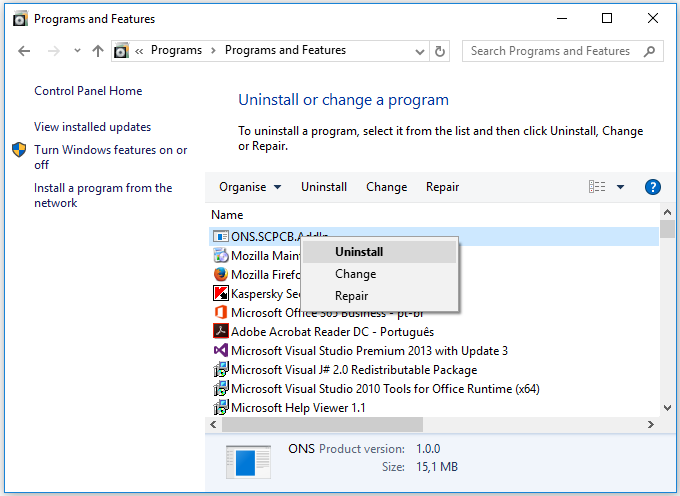Click the address bar Control Panel icon
680x496 pixels.
point(121,51)
